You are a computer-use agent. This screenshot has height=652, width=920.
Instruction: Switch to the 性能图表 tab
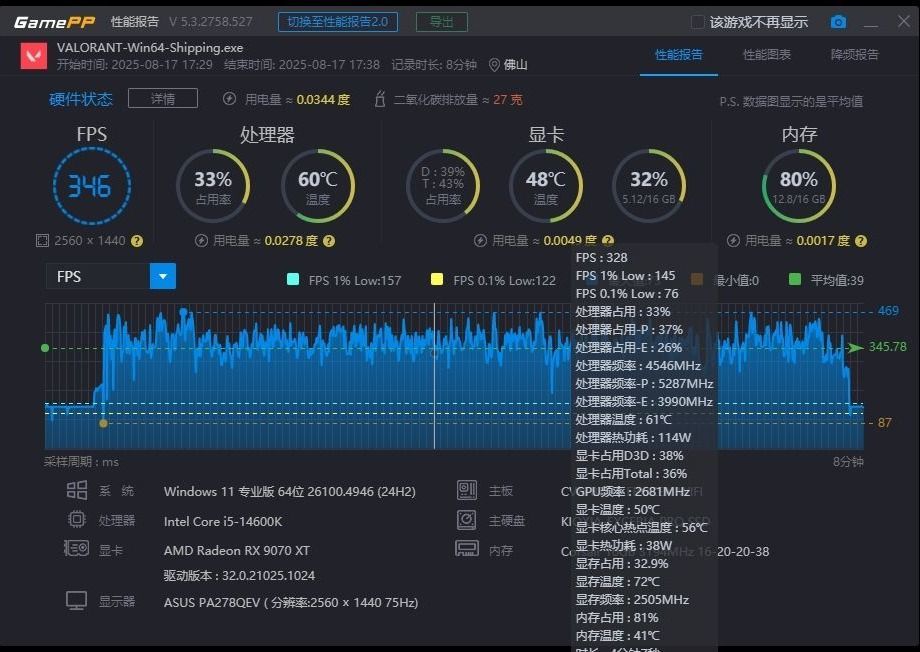[x=767, y=55]
